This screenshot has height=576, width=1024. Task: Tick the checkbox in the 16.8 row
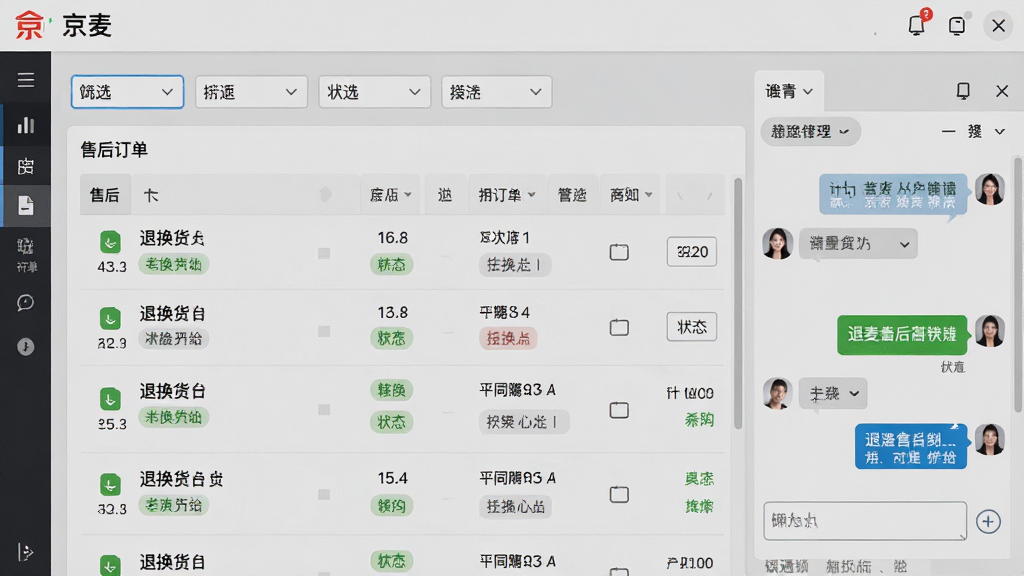point(619,252)
